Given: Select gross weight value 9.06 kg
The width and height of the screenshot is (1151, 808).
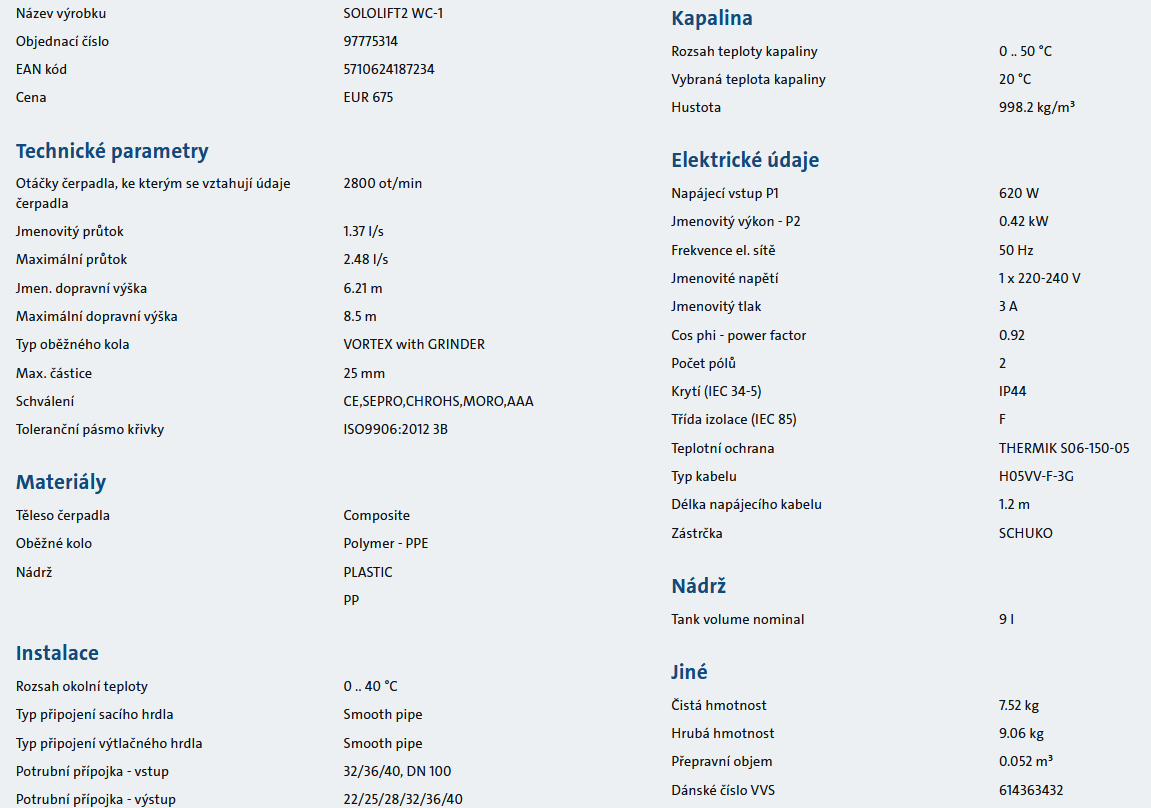Looking at the screenshot, I should point(1021,733).
